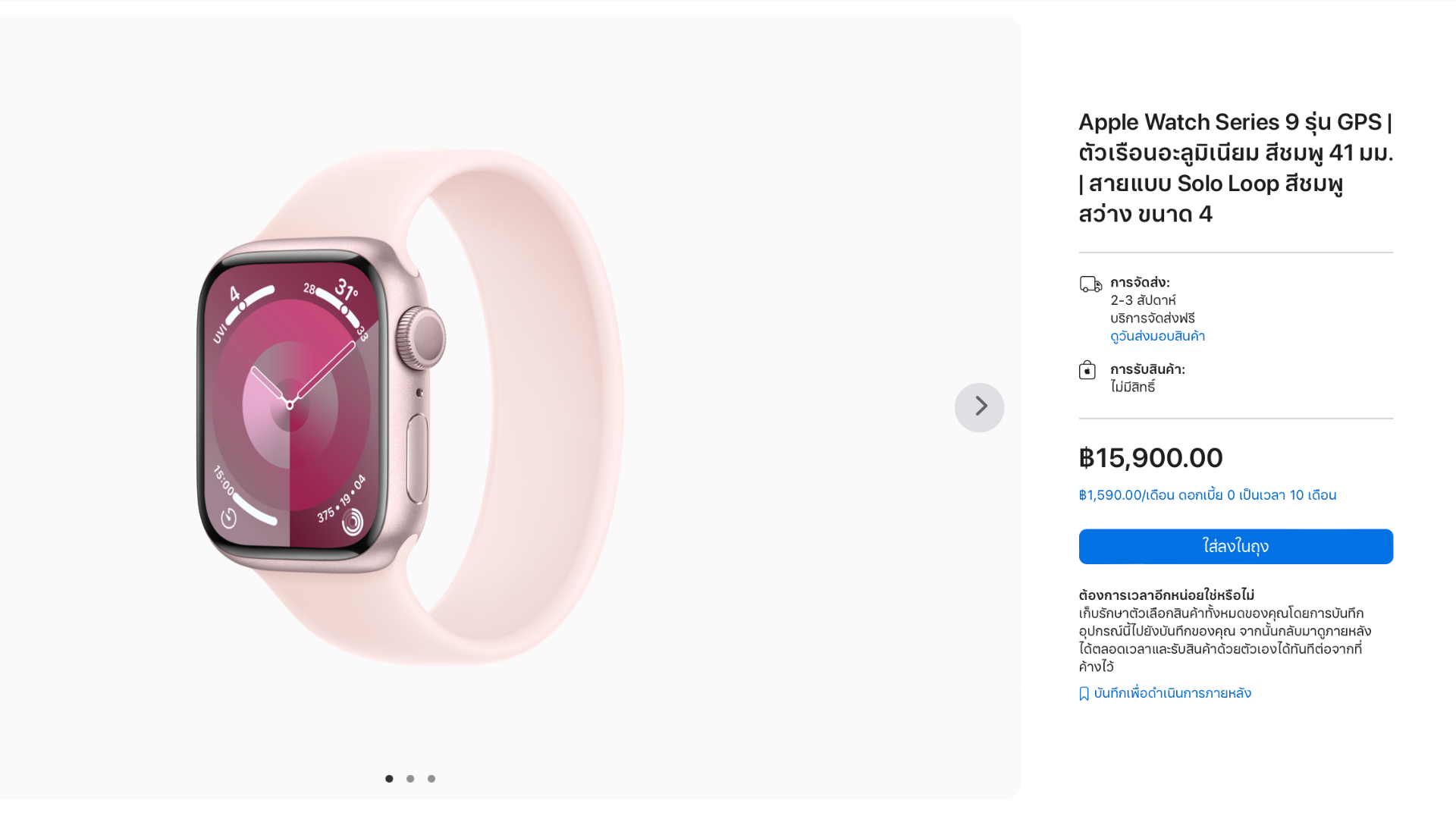Click the ฿15,900.00 price text
Screen dimensions: 1456x819
click(1150, 458)
